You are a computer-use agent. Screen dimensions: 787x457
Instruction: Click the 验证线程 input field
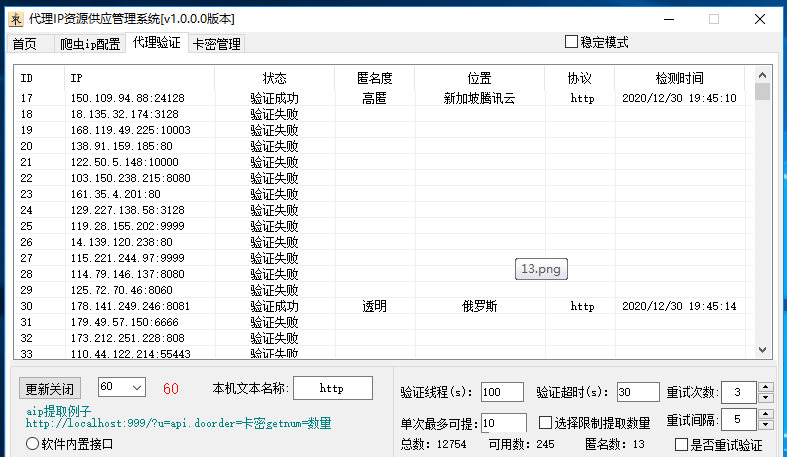tap(502, 392)
